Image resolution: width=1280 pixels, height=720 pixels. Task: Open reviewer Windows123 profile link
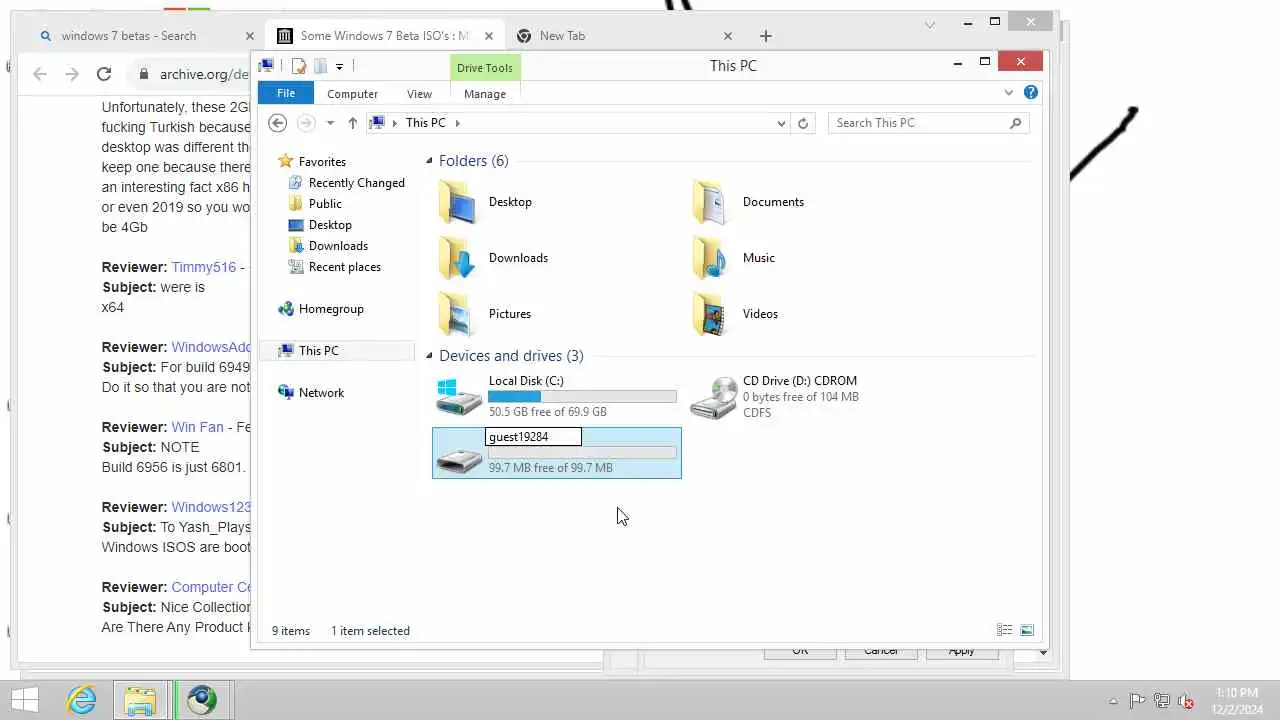(211, 507)
